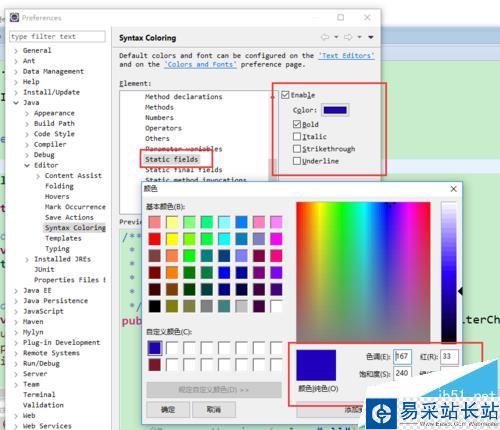500x430 pixels.
Task: Select Numbers element in list
Action: [x=159, y=118]
